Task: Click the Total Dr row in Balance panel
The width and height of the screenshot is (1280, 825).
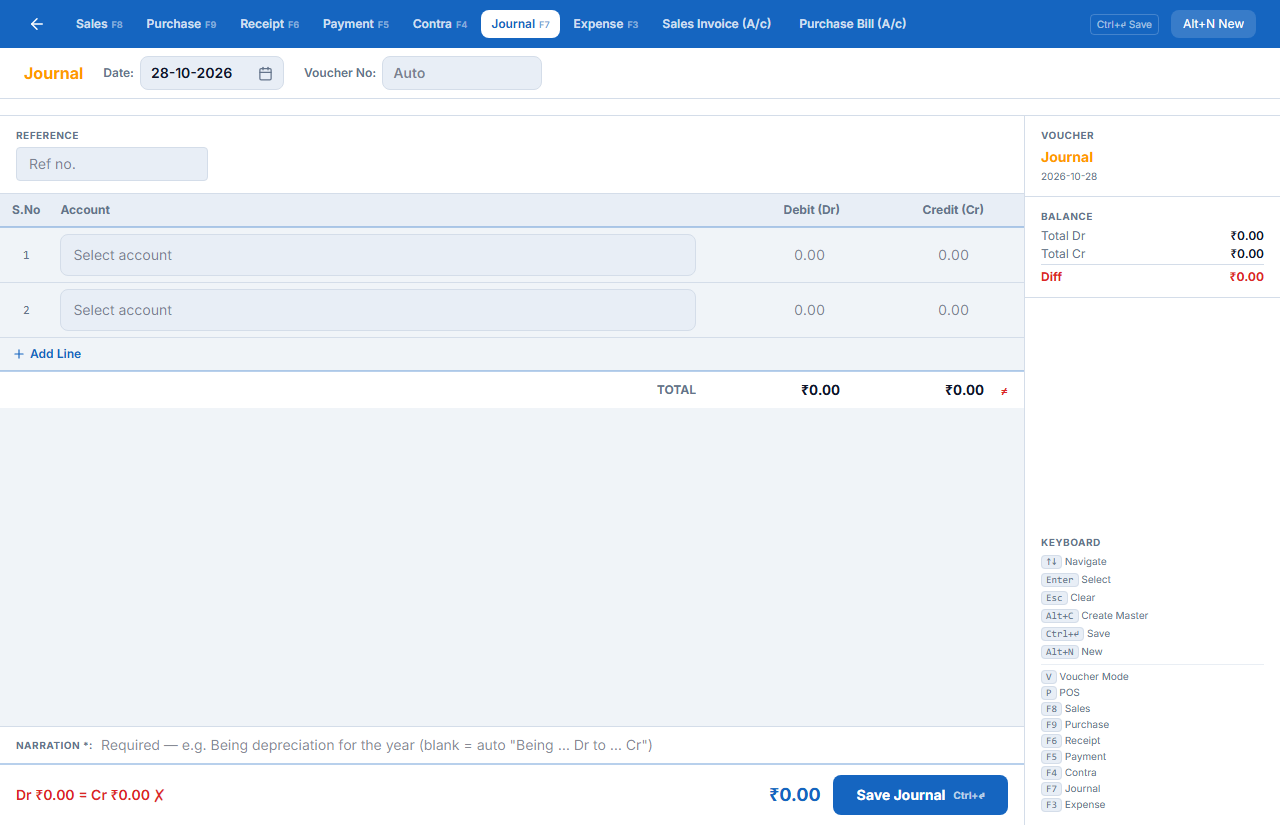Action: coord(1152,236)
